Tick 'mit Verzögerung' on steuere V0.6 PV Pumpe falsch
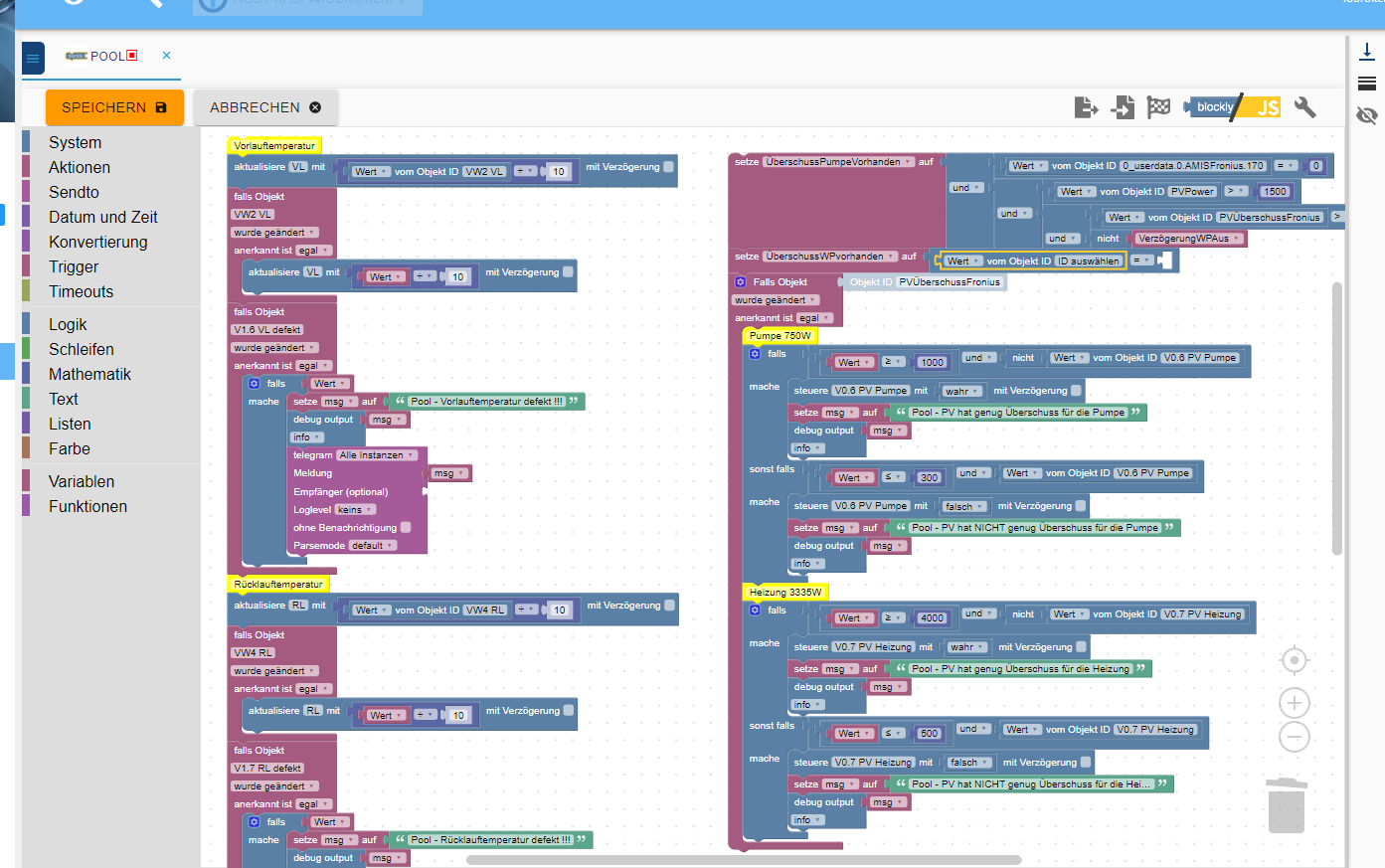1385x868 pixels. pyautogui.click(x=1080, y=506)
